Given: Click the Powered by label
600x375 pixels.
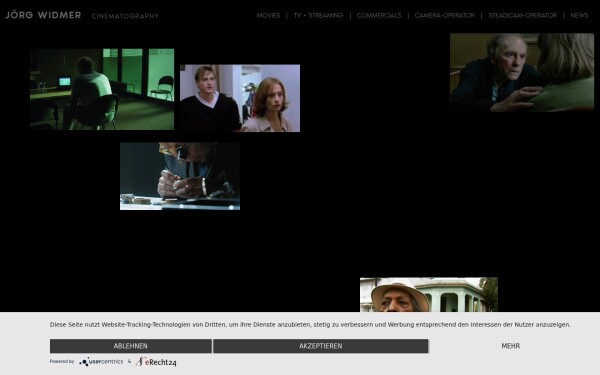Looking at the screenshot, I should (x=62, y=361).
